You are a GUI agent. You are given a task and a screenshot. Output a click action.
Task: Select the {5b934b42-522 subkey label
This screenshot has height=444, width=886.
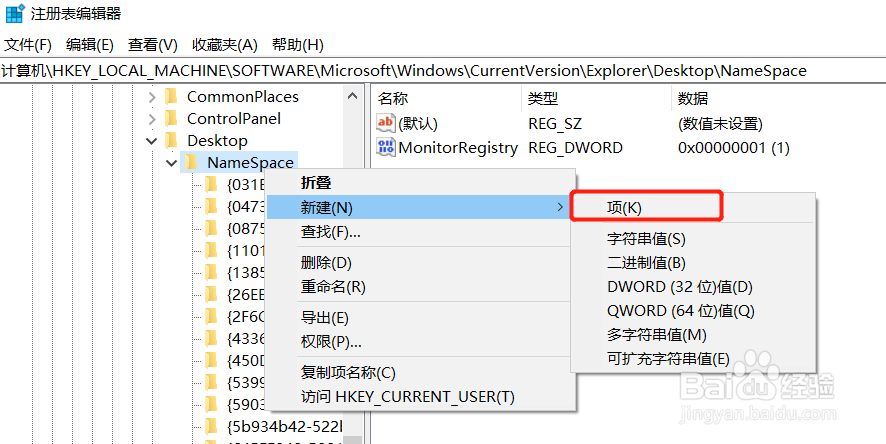pos(285,426)
